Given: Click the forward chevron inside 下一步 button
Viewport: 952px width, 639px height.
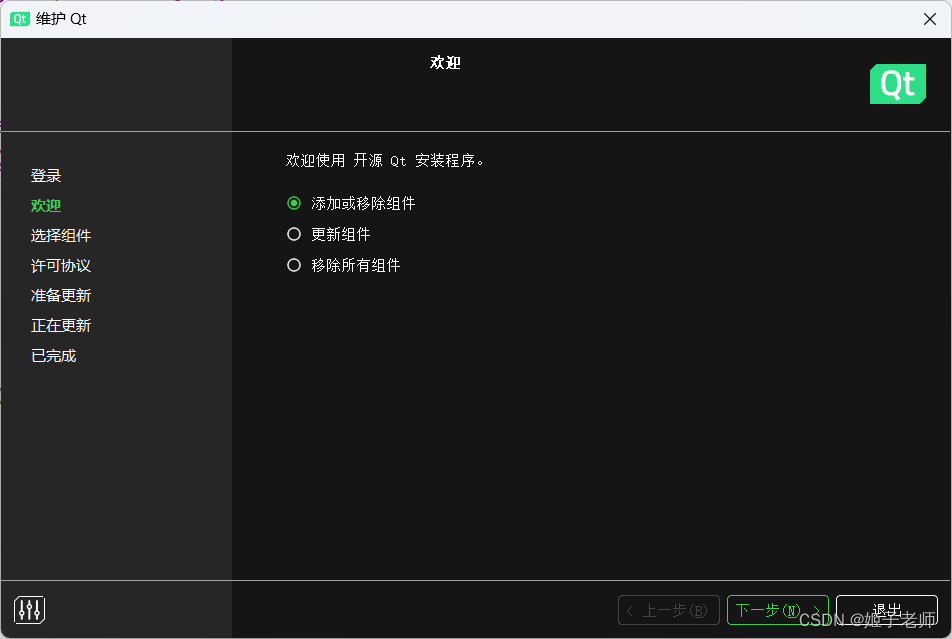Looking at the screenshot, I should pyautogui.click(x=817, y=610).
